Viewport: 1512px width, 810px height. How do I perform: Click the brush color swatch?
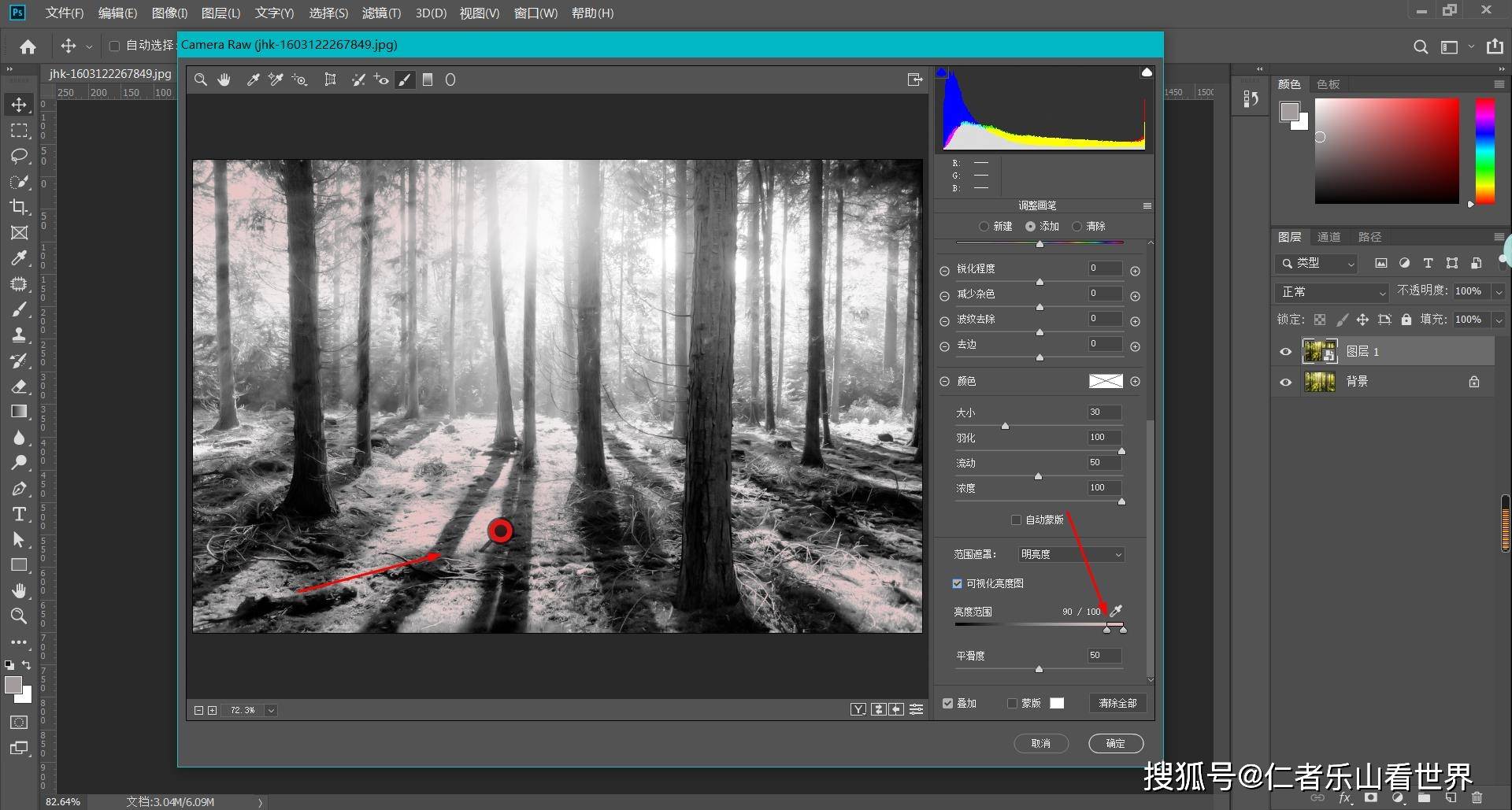pos(1106,381)
